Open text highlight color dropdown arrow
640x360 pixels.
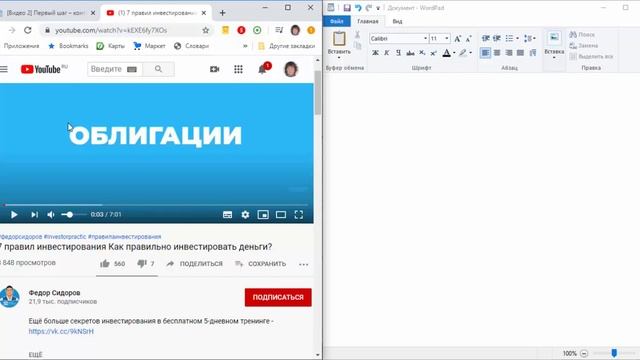click(471, 53)
